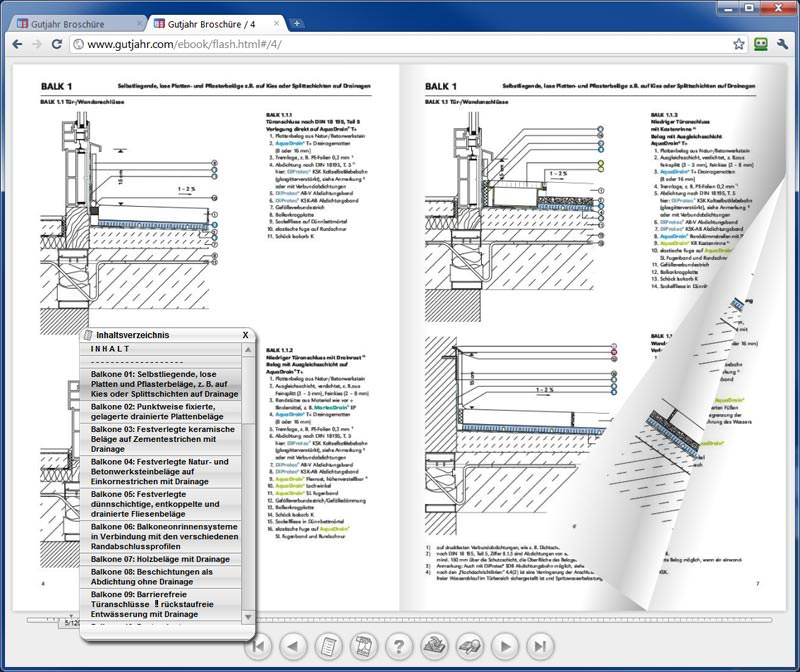This screenshot has height=672, width=800.
Task: Click the zoom magnifier book icon
Action: [469, 646]
